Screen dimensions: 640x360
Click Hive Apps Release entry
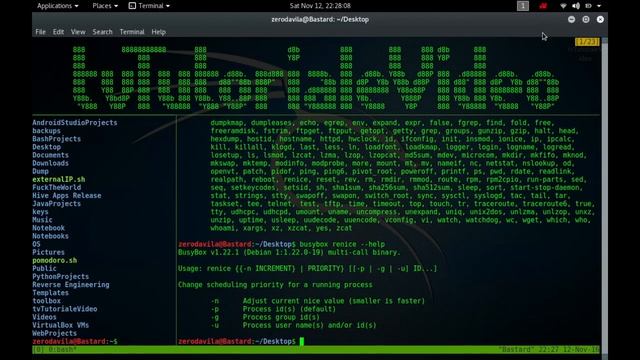67,196
